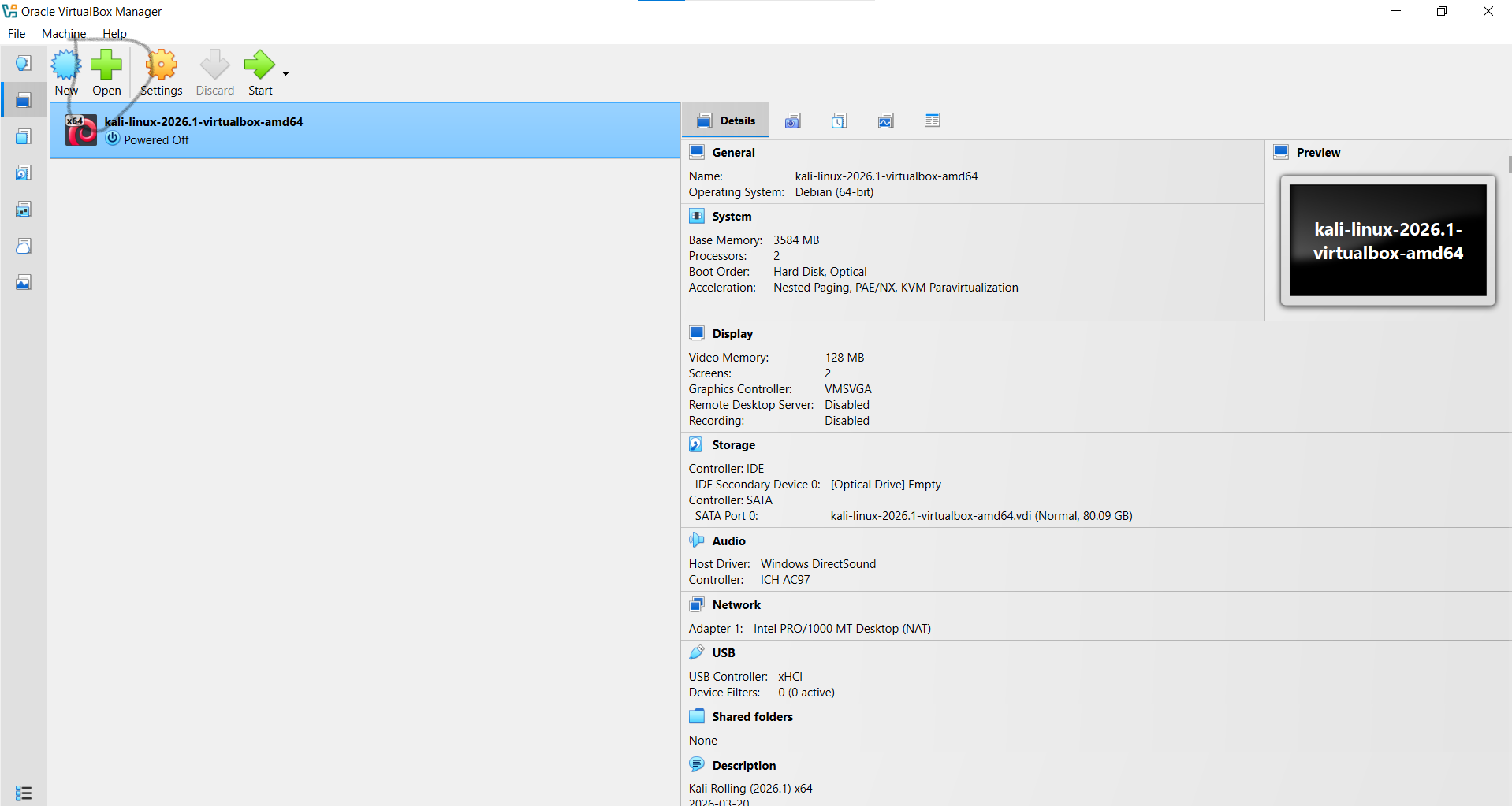Select the Machines sidebar icon
Image resolution: width=1512 pixels, height=806 pixels.
point(24,100)
